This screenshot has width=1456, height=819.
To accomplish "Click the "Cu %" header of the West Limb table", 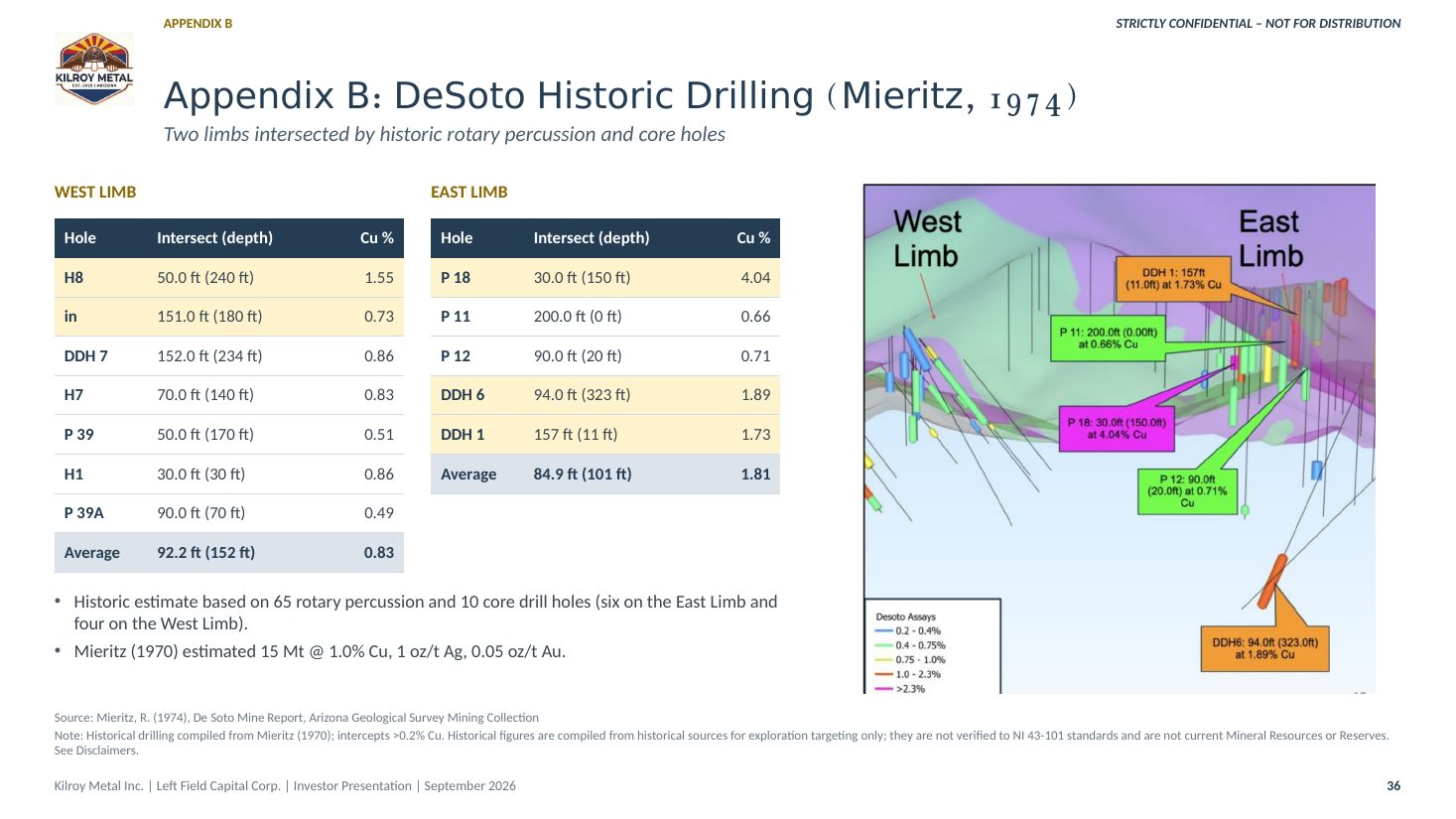I will click(x=377, y=238).
